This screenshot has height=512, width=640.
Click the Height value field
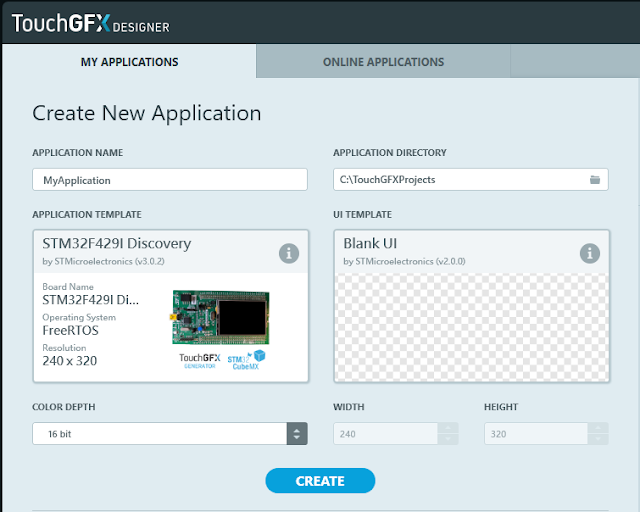click(536, 434)
